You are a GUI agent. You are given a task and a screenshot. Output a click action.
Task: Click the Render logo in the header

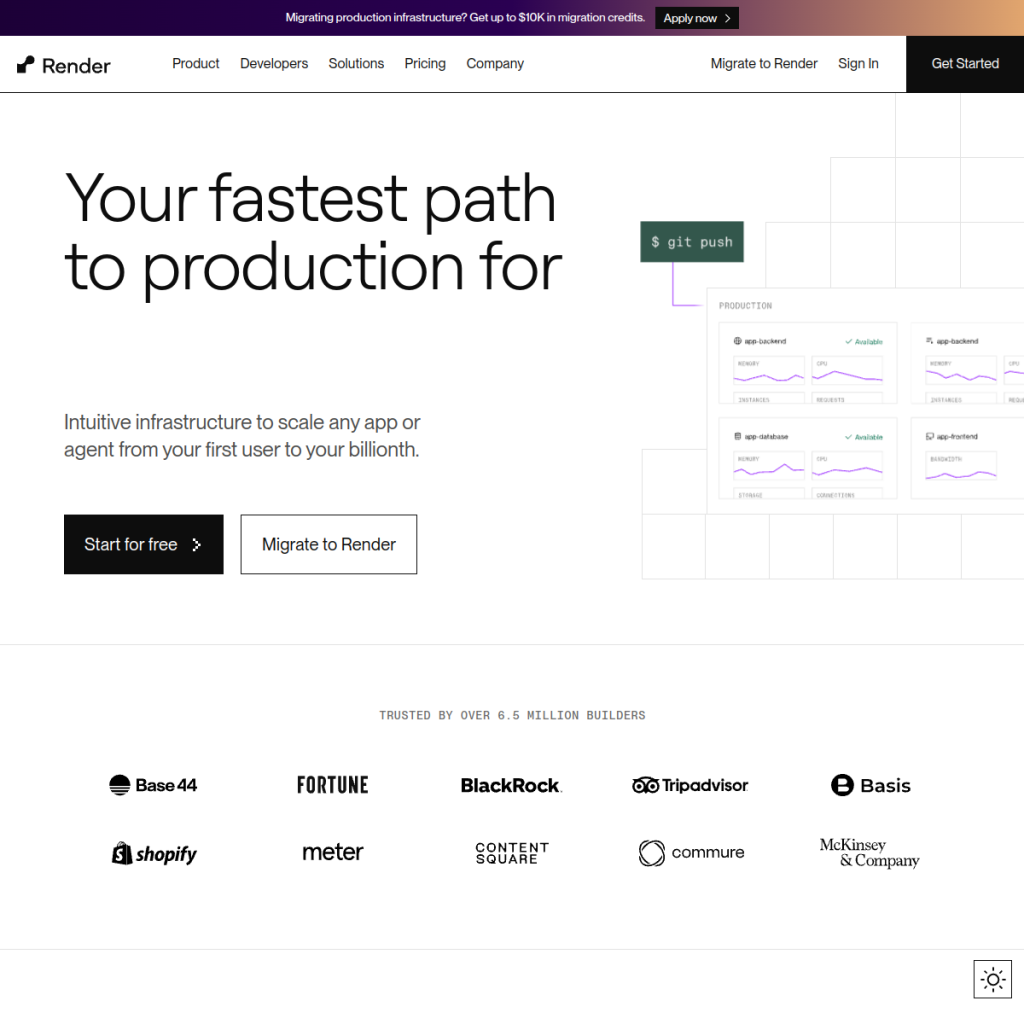[x=64, y=65]
